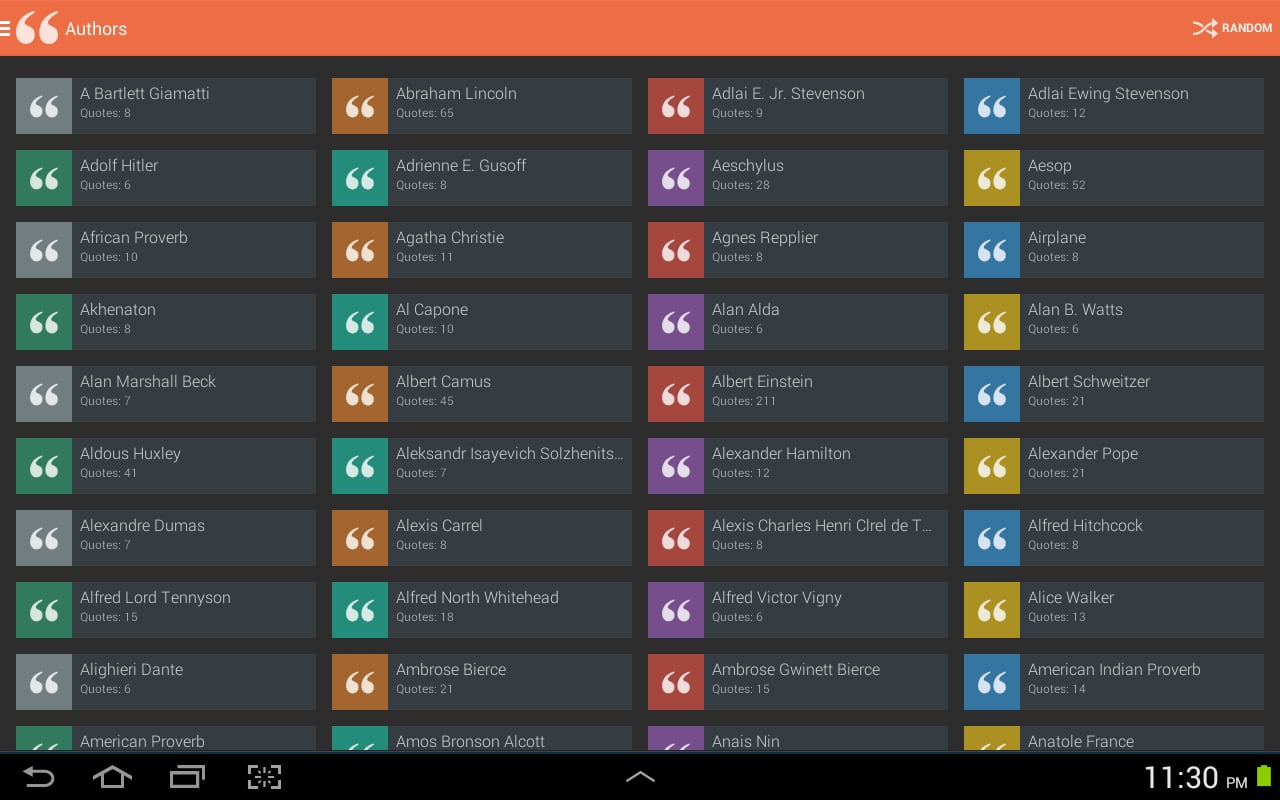The width and height of the screenshot is (1280, 800).
Task: Tap the screenshot capture icon in navigation bar
Action: coord(264,777)
